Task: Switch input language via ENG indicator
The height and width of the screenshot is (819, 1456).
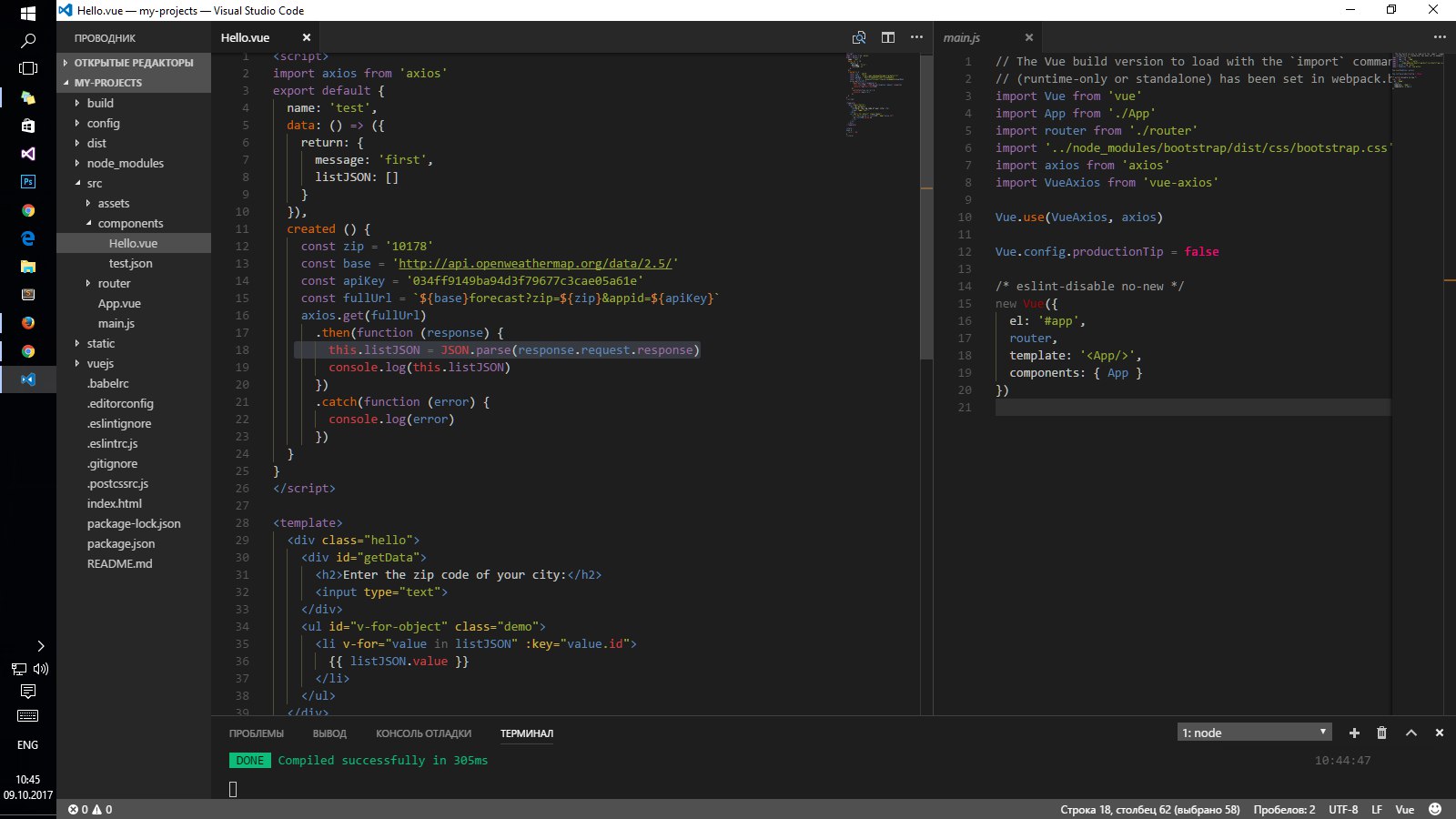Action: click(28, 744)
